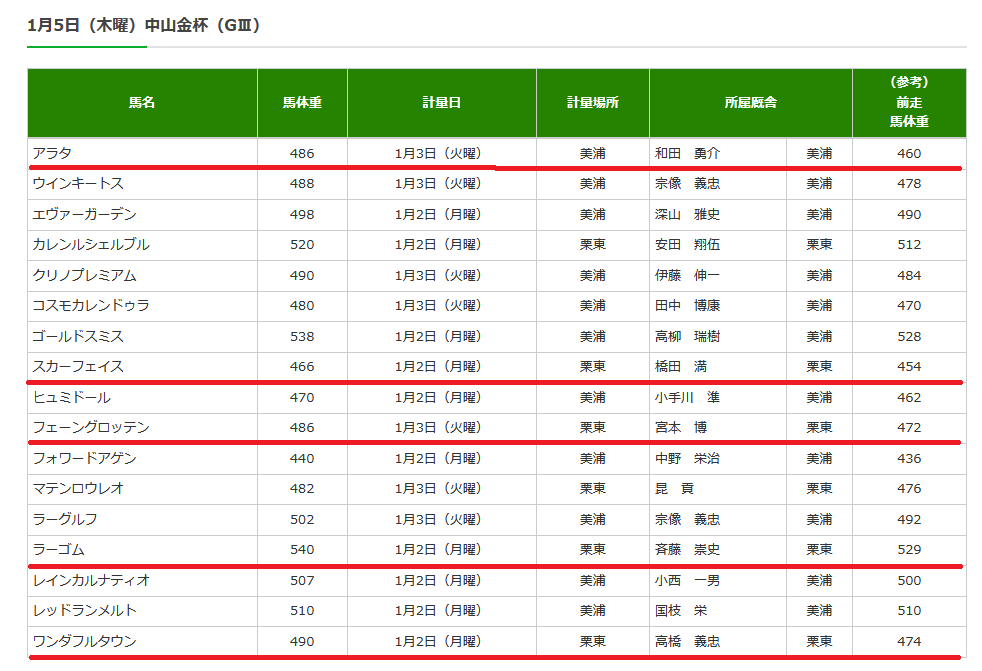Click trainer name 橋田 満
This screenshot has width=982, height=671.
click(x=681, y=367)
